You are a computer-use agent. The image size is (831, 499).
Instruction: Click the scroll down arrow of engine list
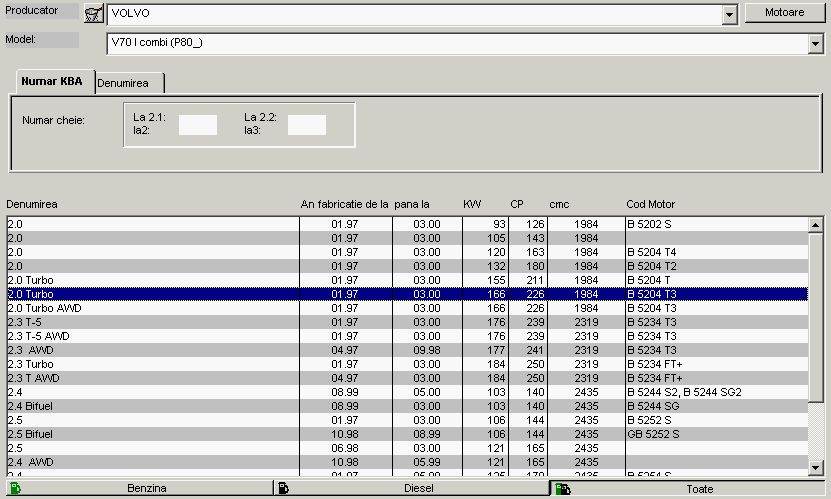click(816, 467)
